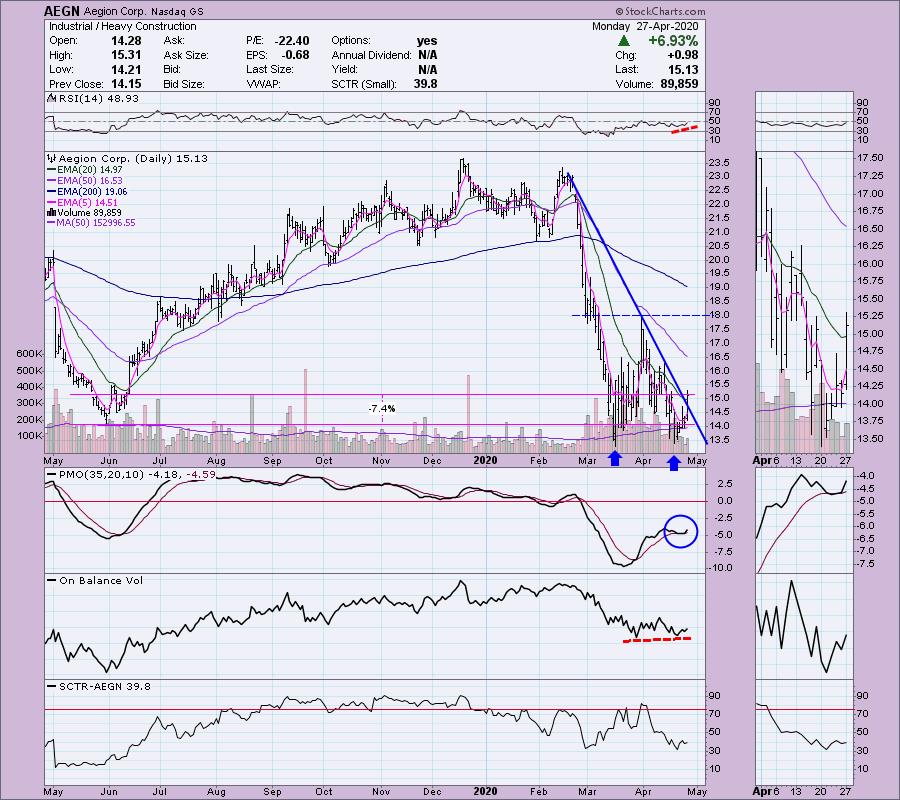
Task: Click the 'SCTR-AEGN 39.8' panel label
Action: coord(104,686)
